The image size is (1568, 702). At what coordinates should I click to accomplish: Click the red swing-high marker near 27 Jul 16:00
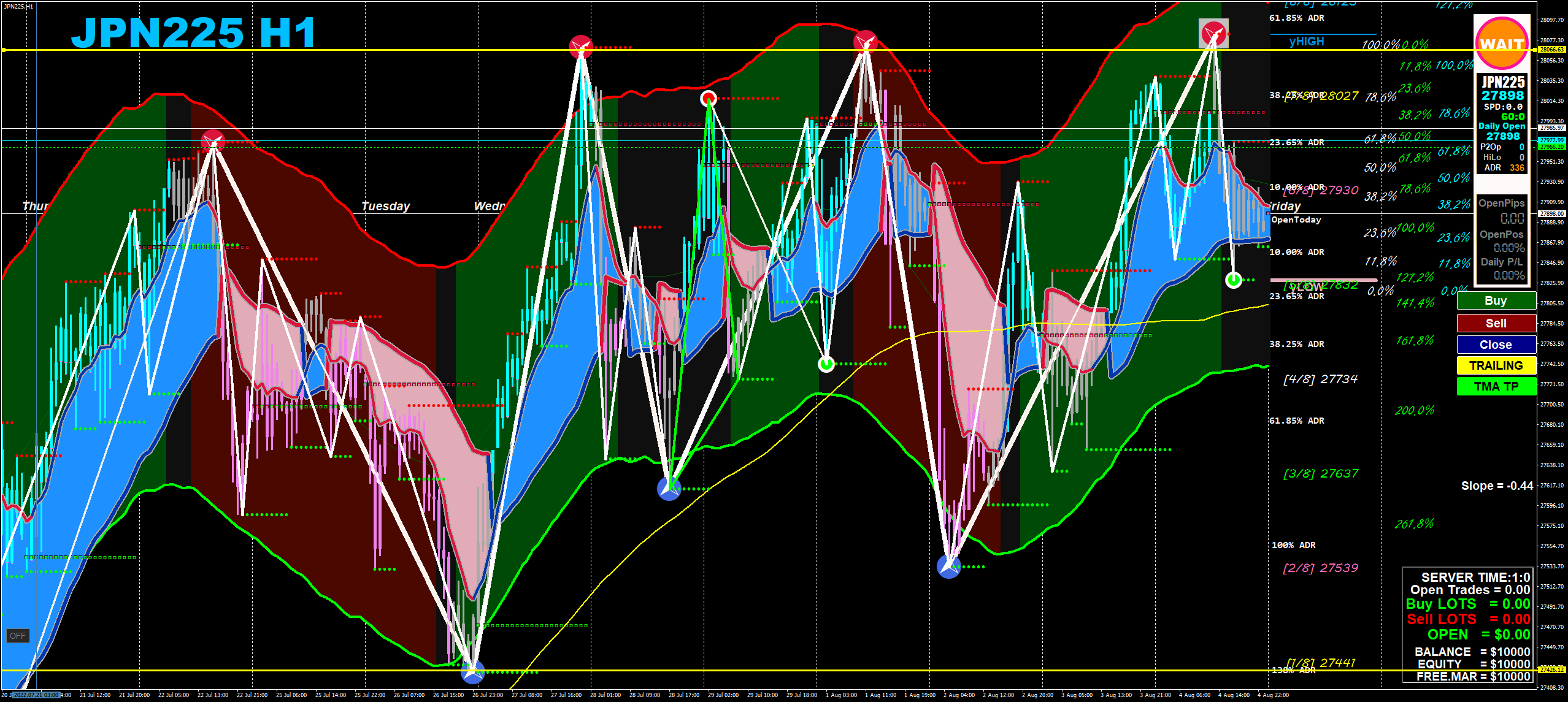pyautogui.click(x=580, y=47)
